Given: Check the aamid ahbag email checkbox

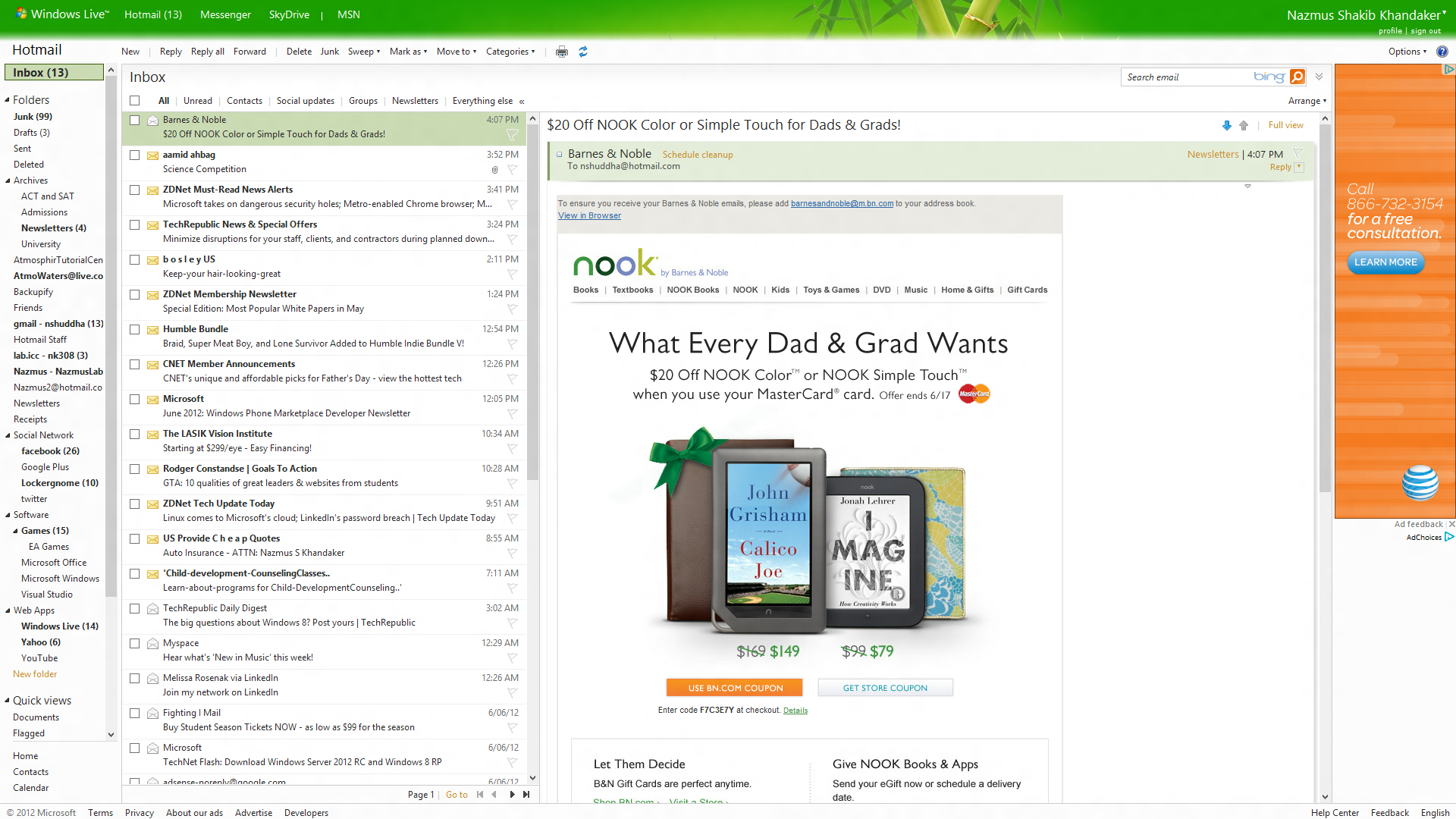Looking at the screenshot, I should click(134, 155).
